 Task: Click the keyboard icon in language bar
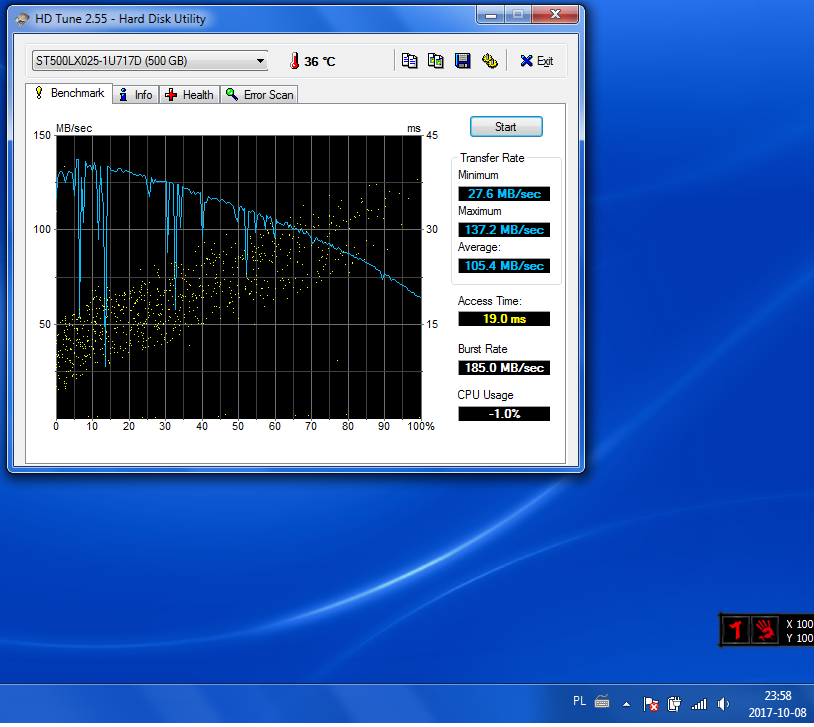(x=602, y=702)
